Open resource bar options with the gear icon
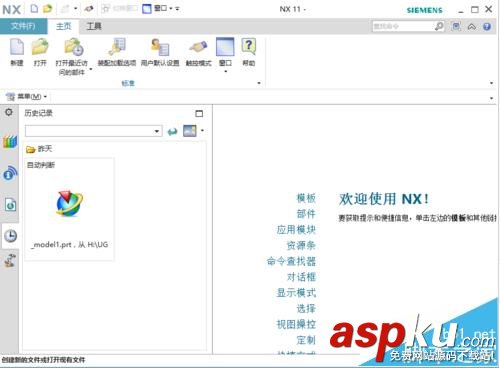Screen dimensions: 500x368 coord(9,112)
